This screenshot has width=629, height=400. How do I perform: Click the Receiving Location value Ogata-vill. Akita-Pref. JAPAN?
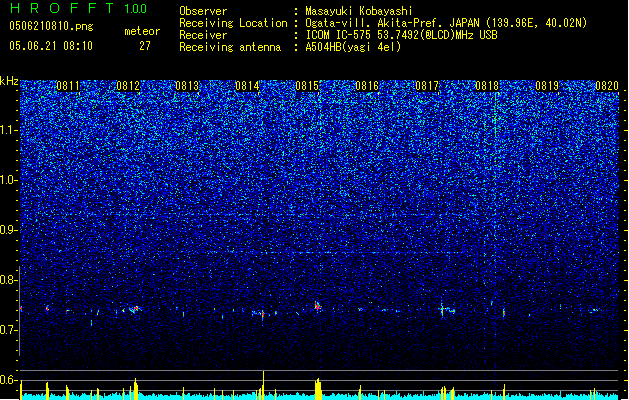point(392,23)
